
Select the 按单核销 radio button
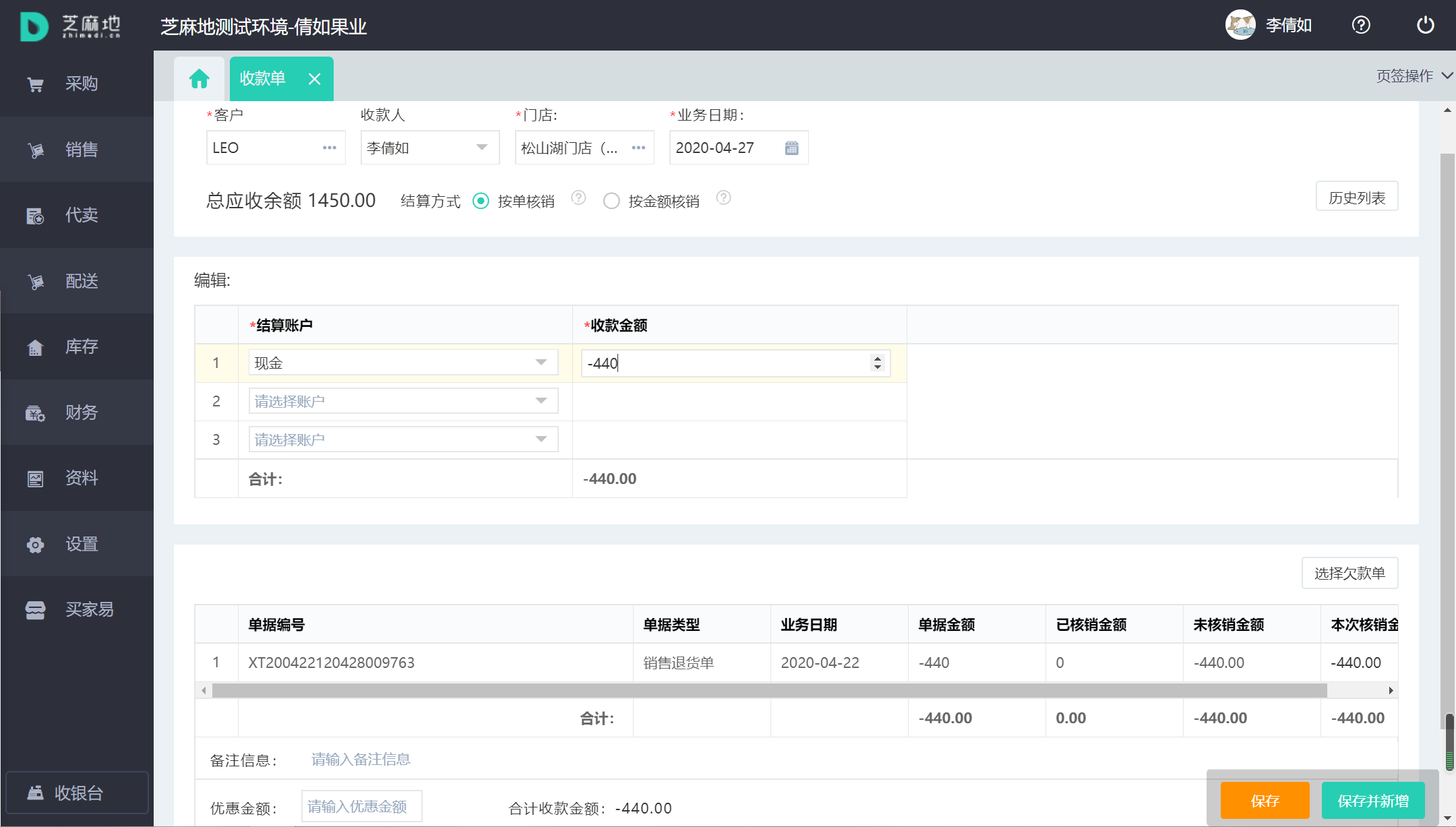coord(481,201)
